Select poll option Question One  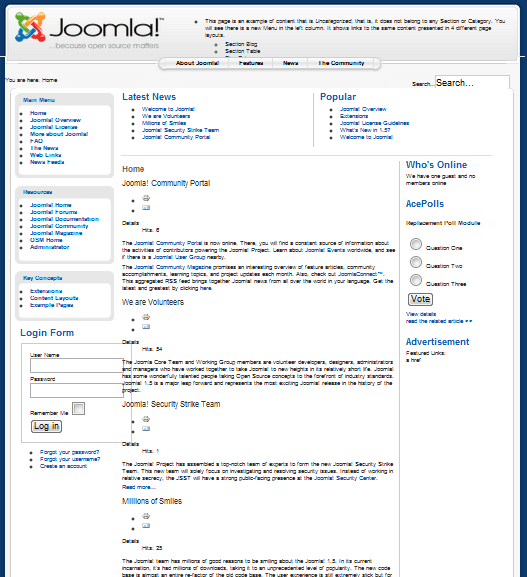click(x=416, y=244)
